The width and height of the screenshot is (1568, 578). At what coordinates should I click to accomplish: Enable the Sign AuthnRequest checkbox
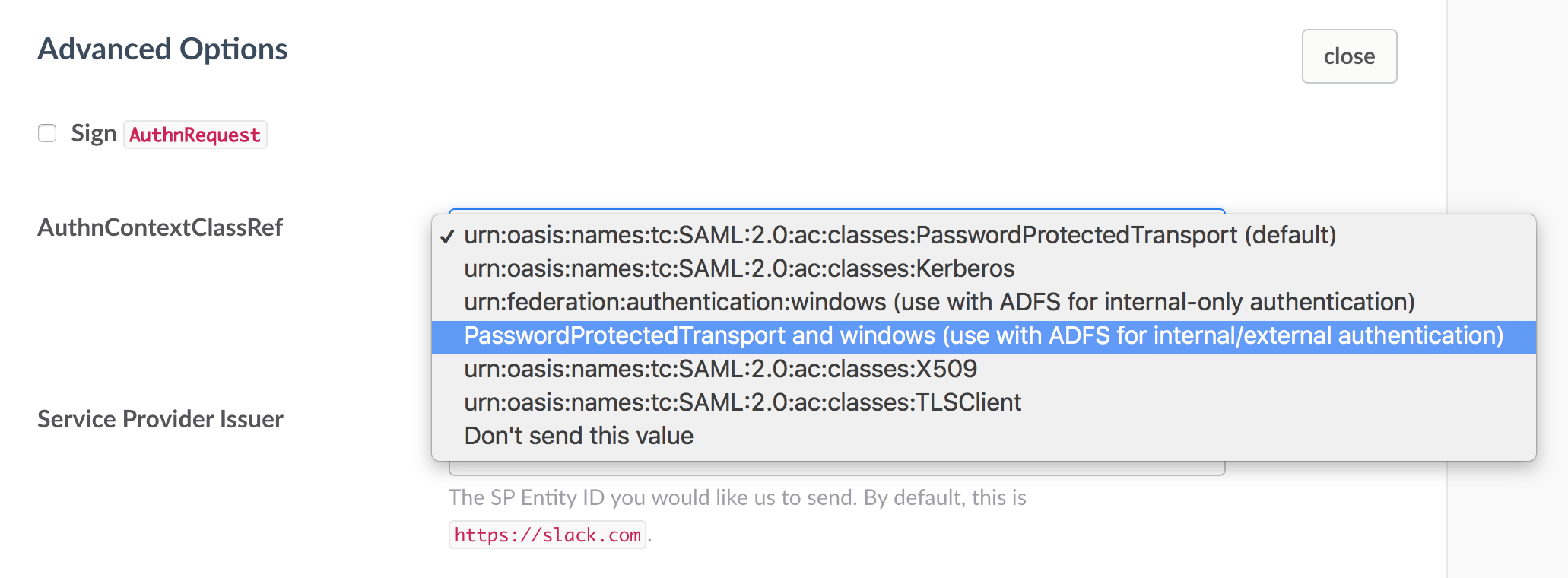[47, 134]
